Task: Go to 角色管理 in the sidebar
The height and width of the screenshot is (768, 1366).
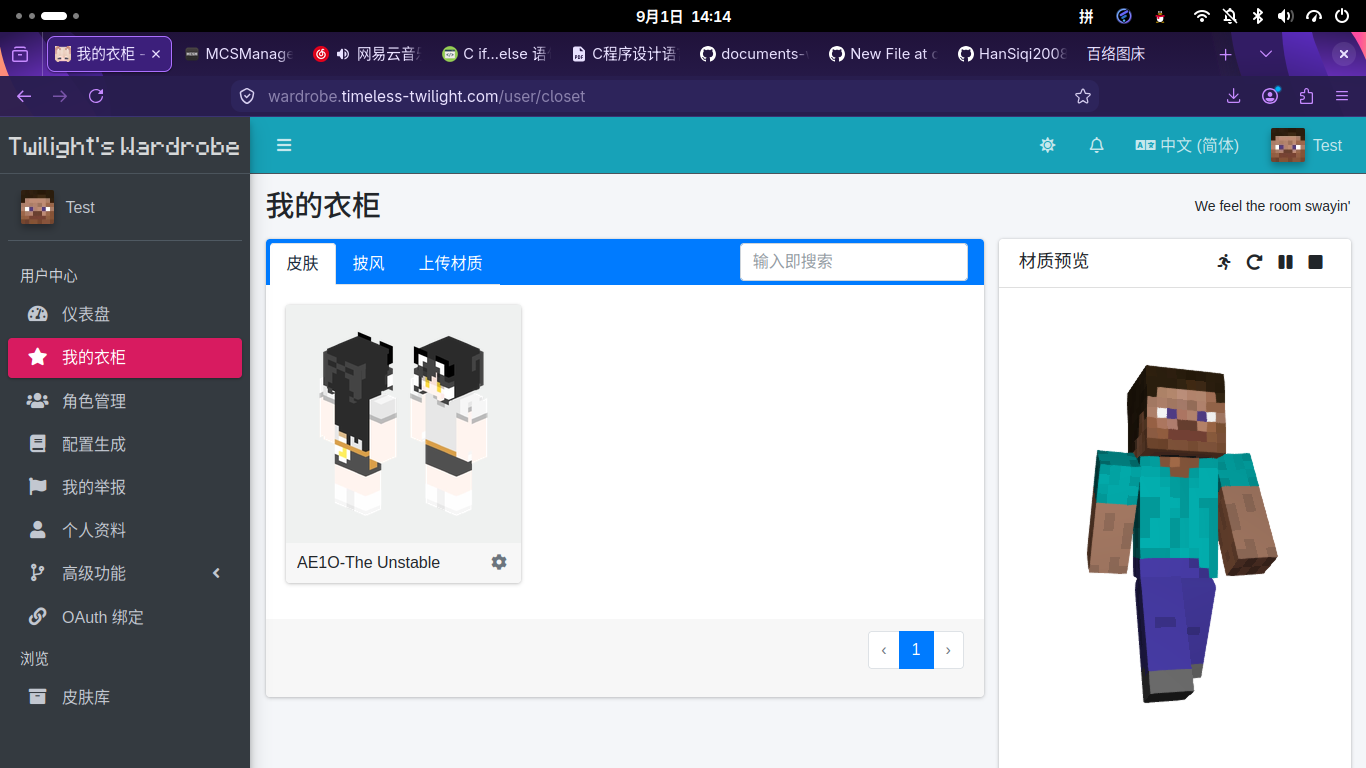Action: [x=125, y=401]
